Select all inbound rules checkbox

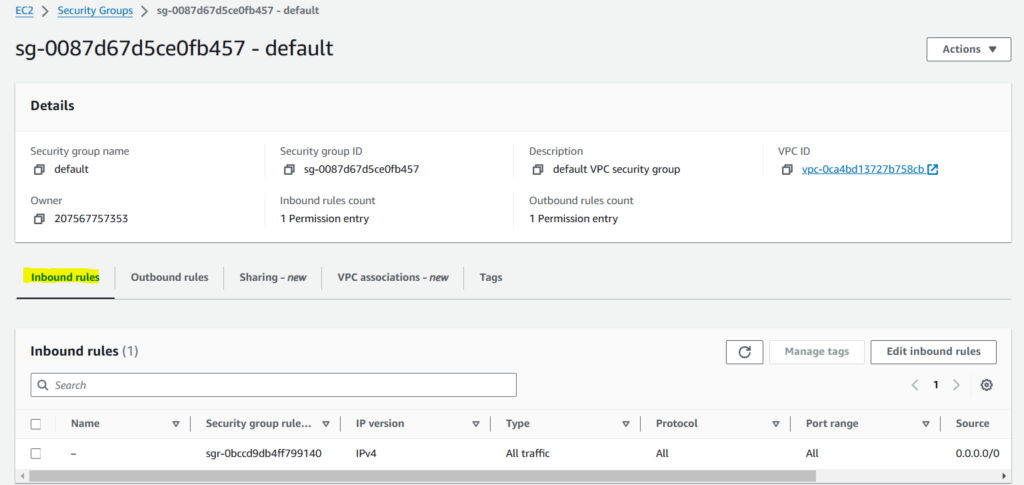coord(36,424)
